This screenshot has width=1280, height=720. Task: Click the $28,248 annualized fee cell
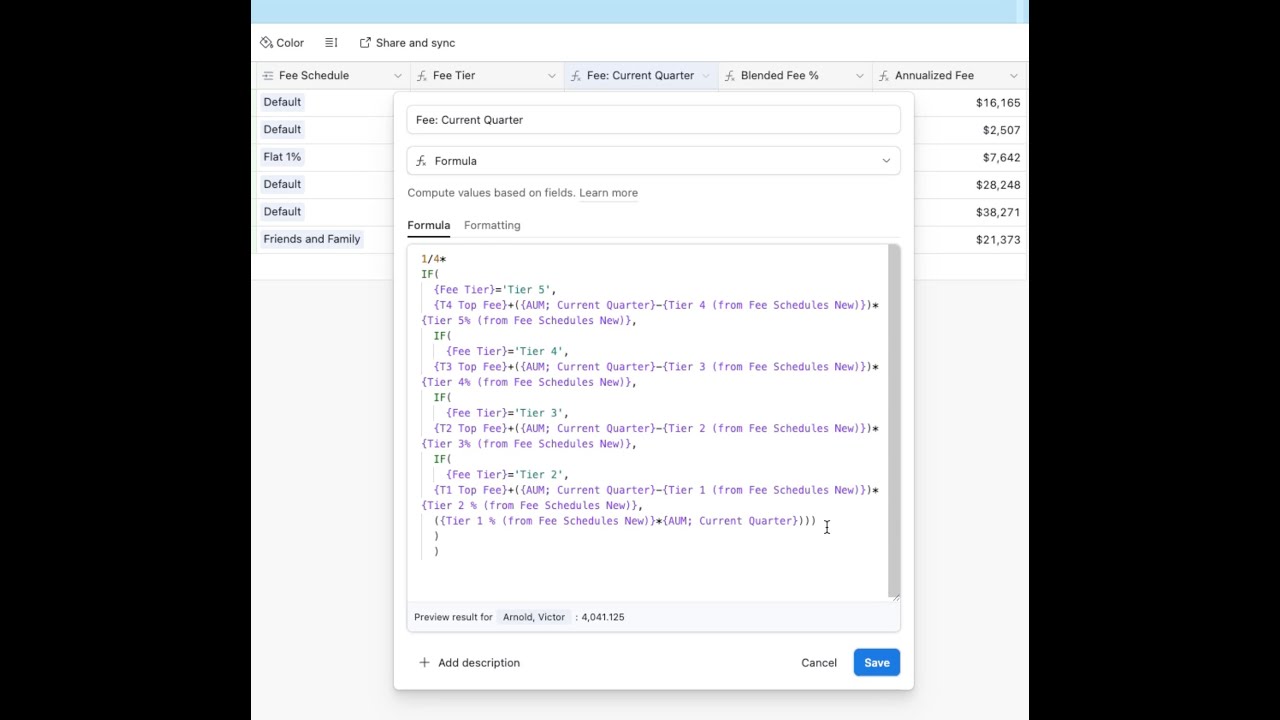tap(998, 185)
